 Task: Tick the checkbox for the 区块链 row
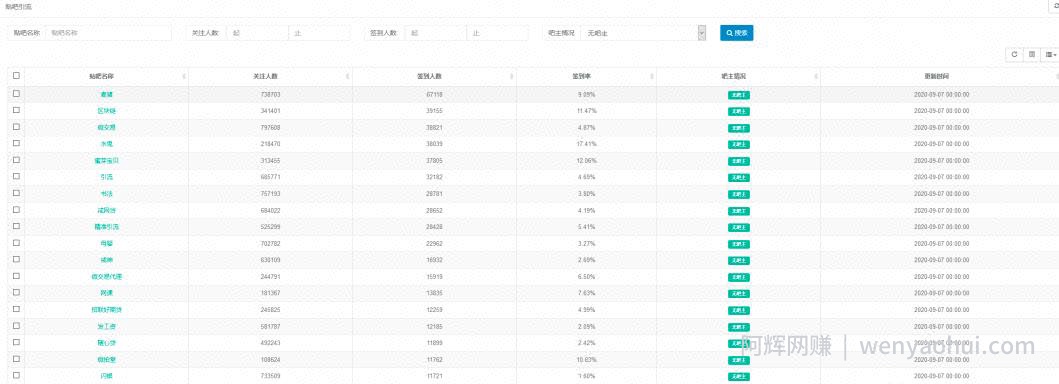coord(16,110)
